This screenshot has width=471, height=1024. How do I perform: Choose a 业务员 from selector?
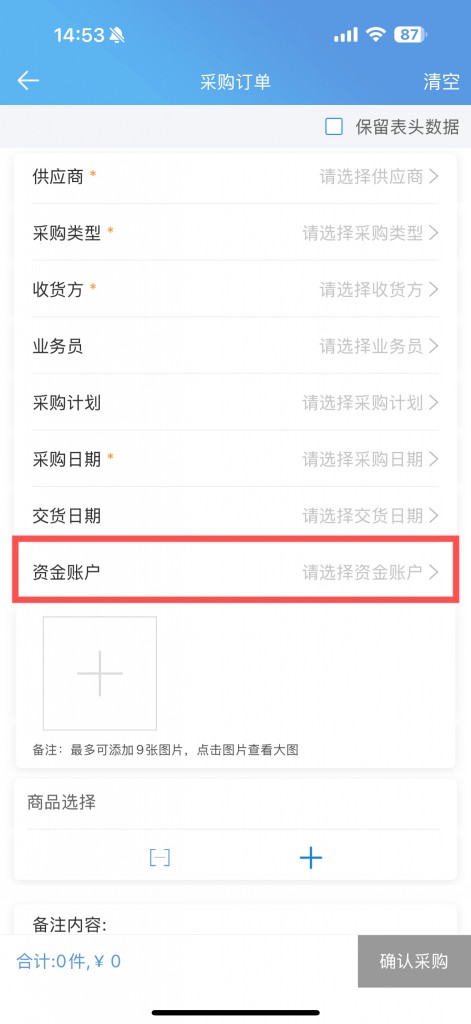[235, 346]
